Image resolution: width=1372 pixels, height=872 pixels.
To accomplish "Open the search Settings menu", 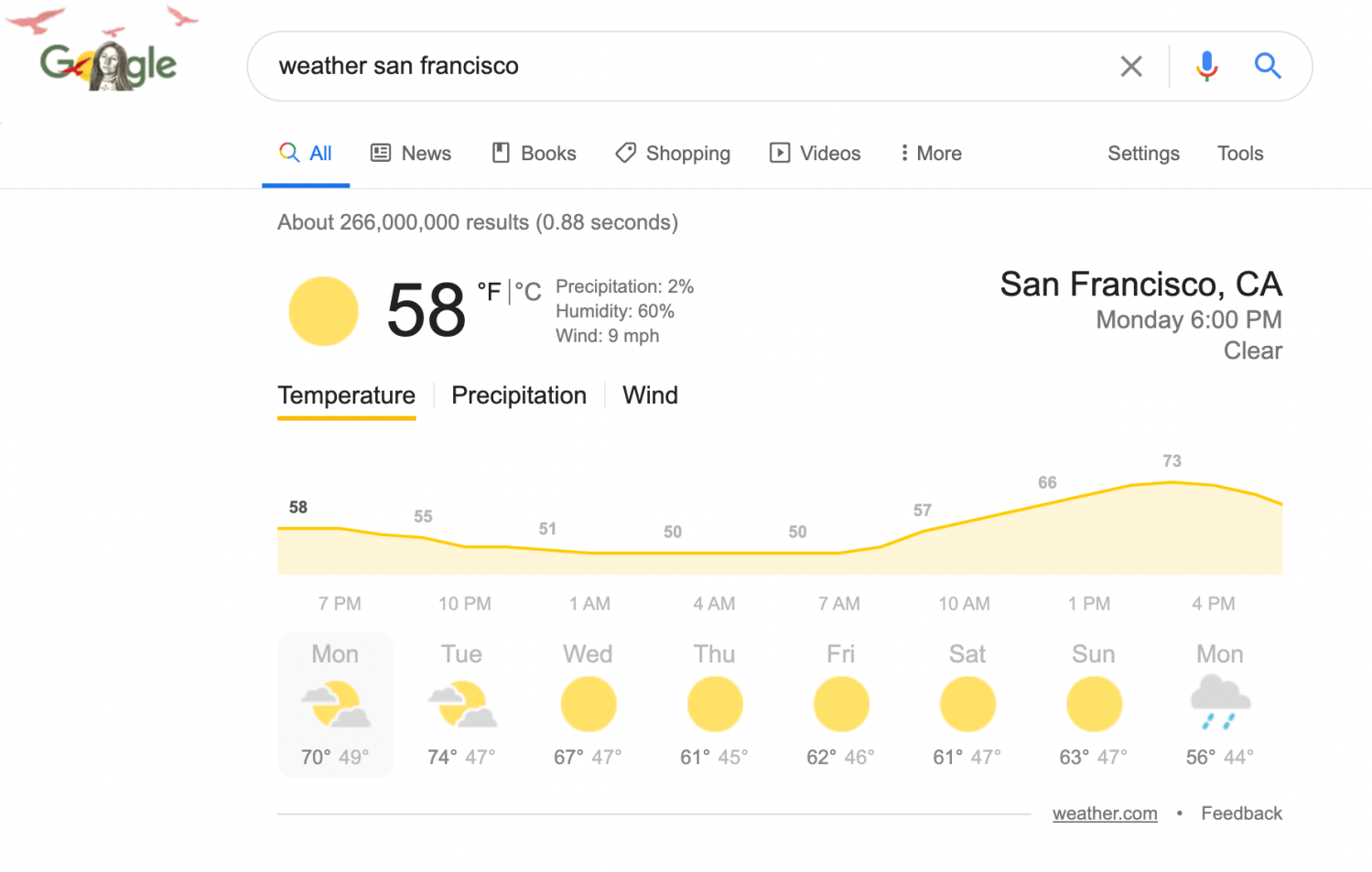I will coord(1143,153).
